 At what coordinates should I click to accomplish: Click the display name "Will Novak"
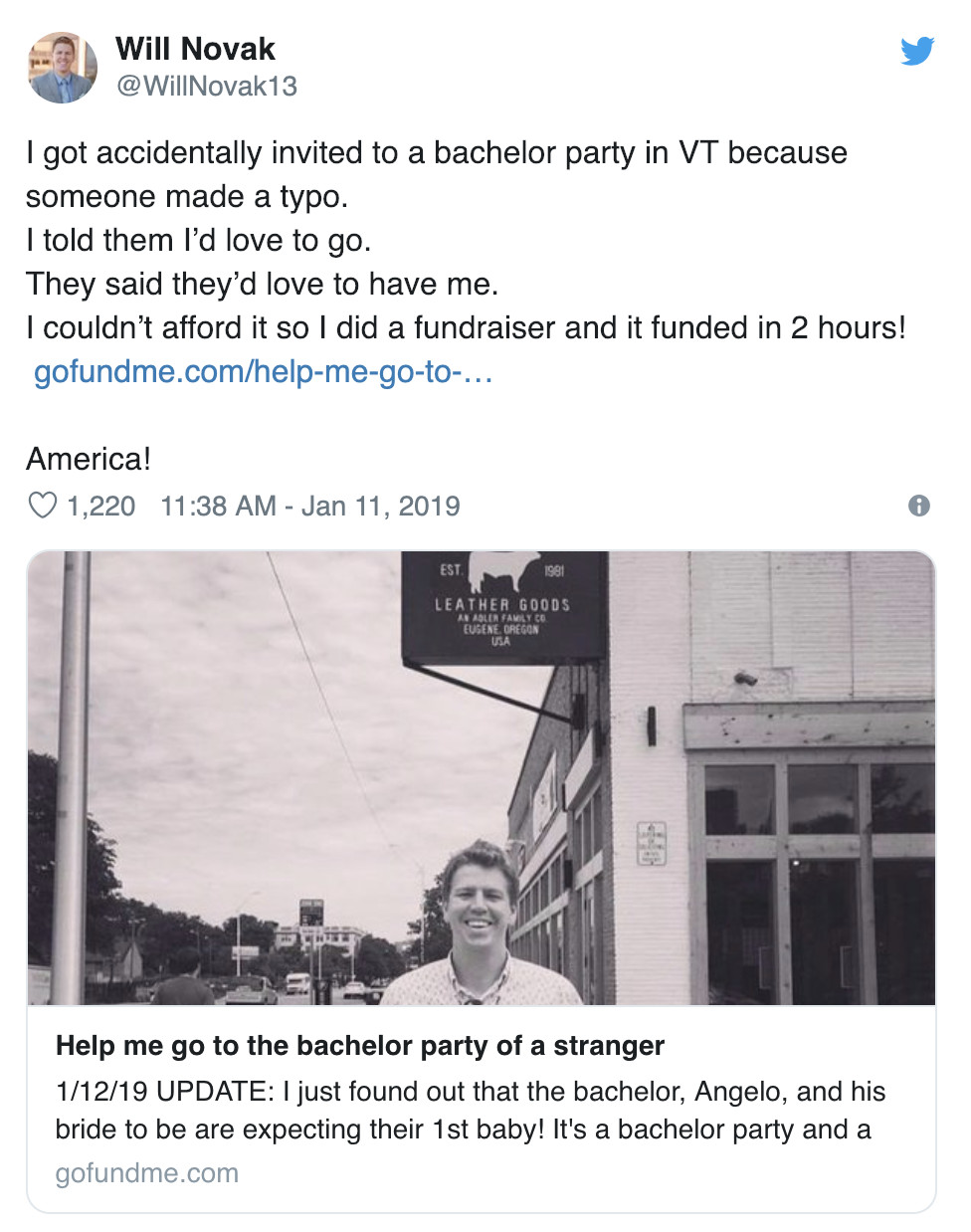point(195,49)
